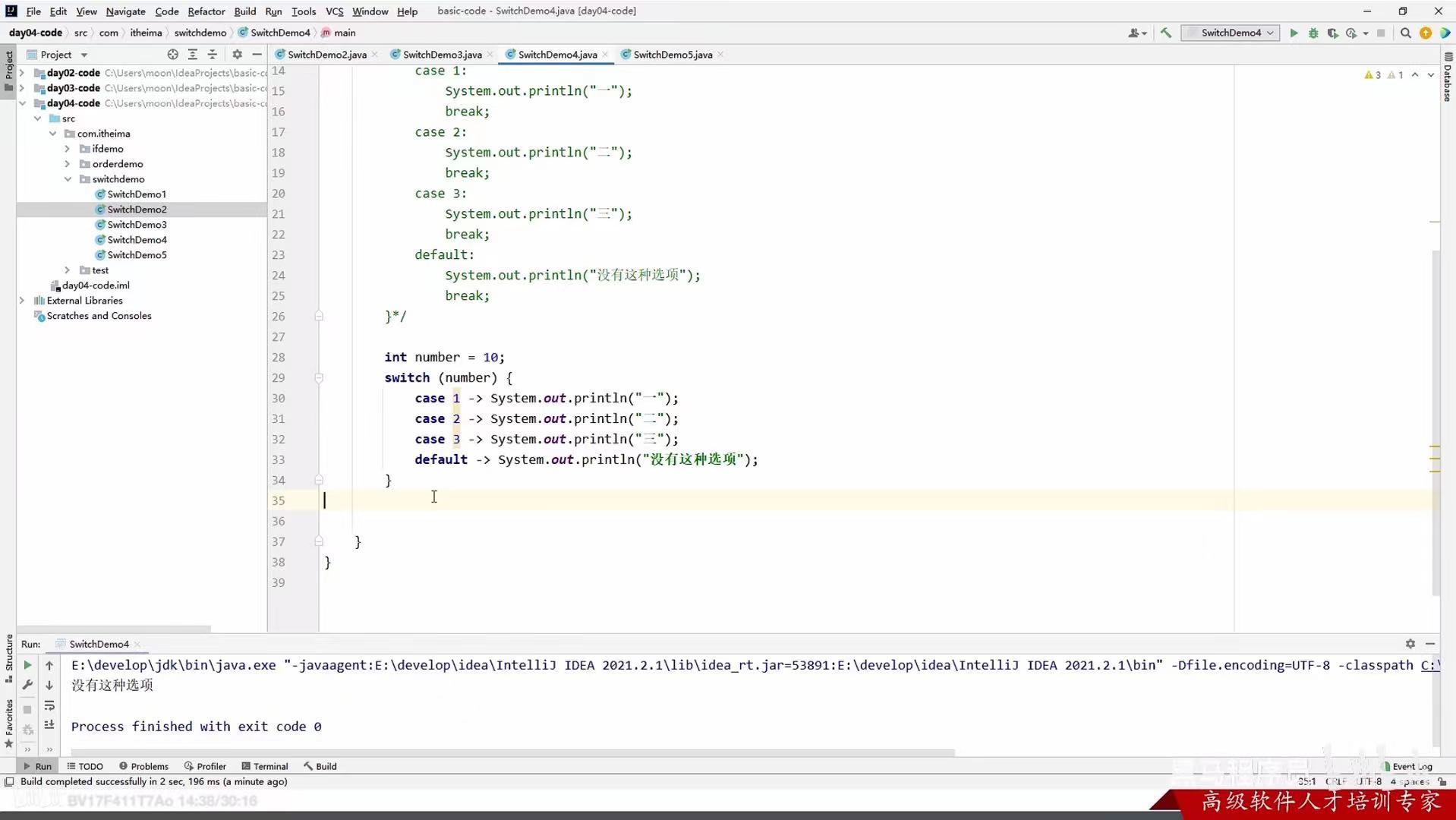Open the Profiler run options
Image resolution: width=1456 pixels, height=820 pixels.
(x=1352, y=33)
